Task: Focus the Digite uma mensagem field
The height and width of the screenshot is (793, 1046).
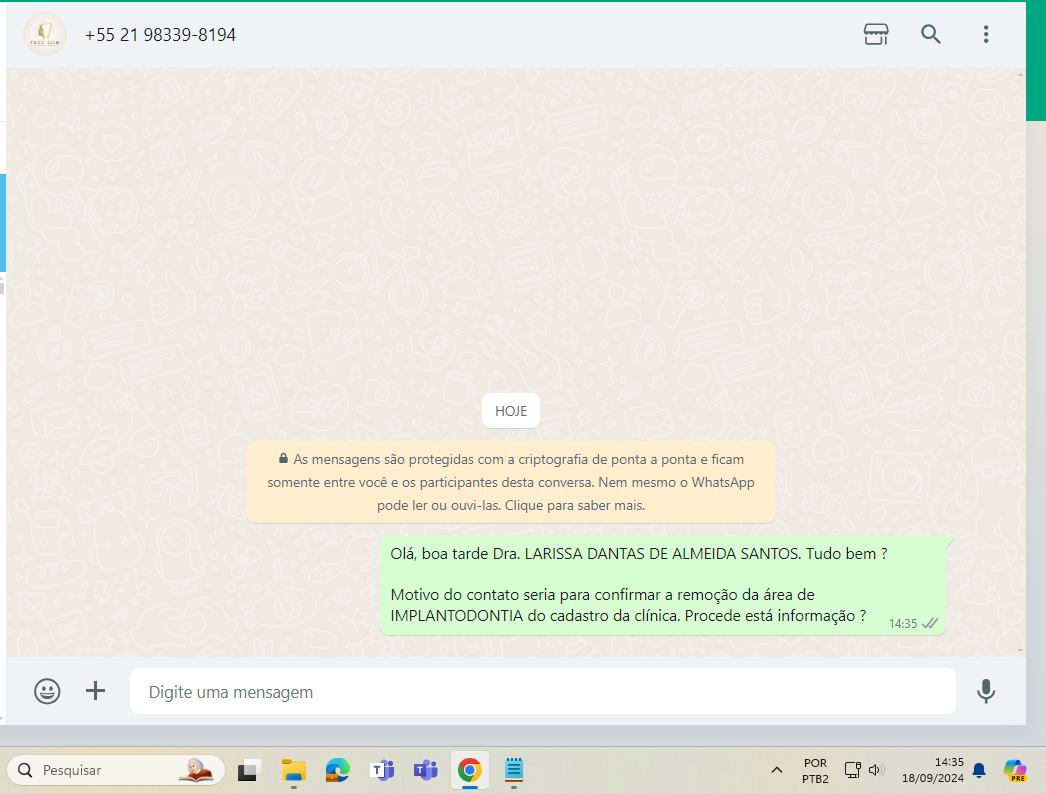Action: [x=542, y=692]
